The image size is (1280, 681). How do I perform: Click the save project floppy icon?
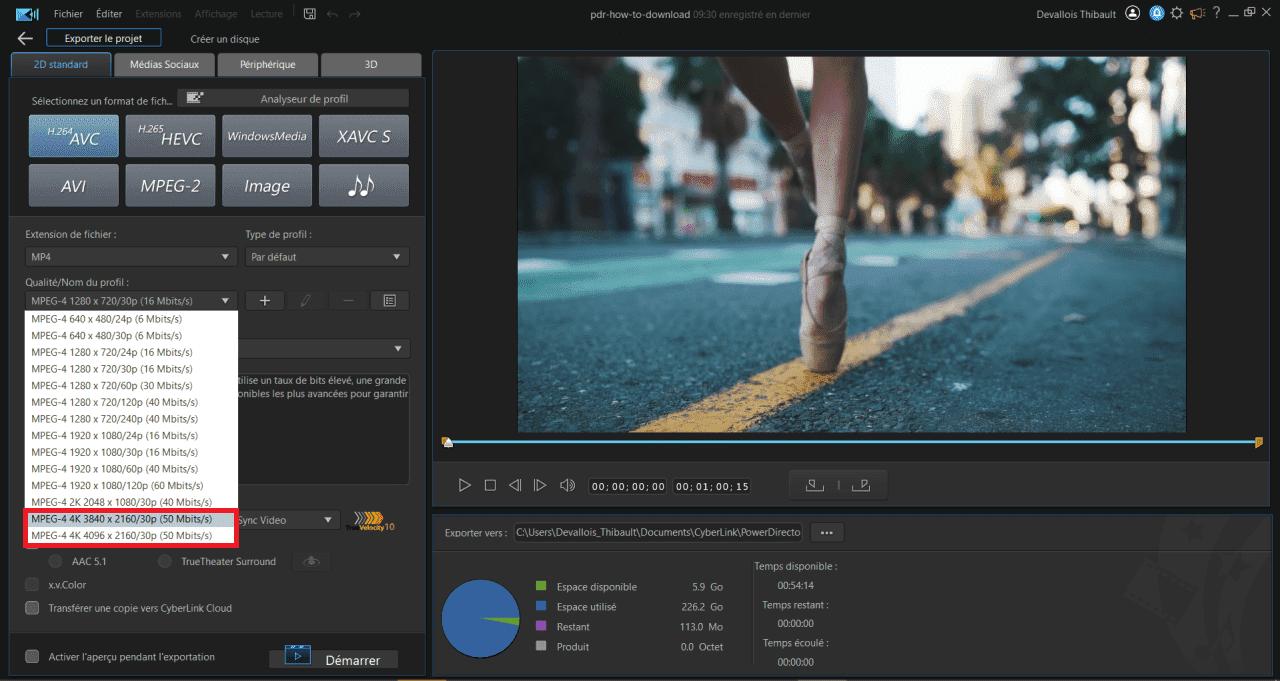coord(310,14)
